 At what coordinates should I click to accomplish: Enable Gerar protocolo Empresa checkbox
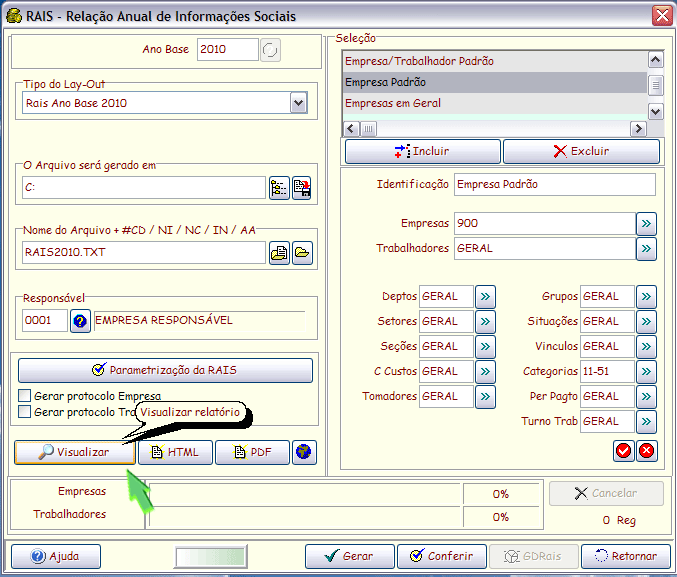(25, 396)
